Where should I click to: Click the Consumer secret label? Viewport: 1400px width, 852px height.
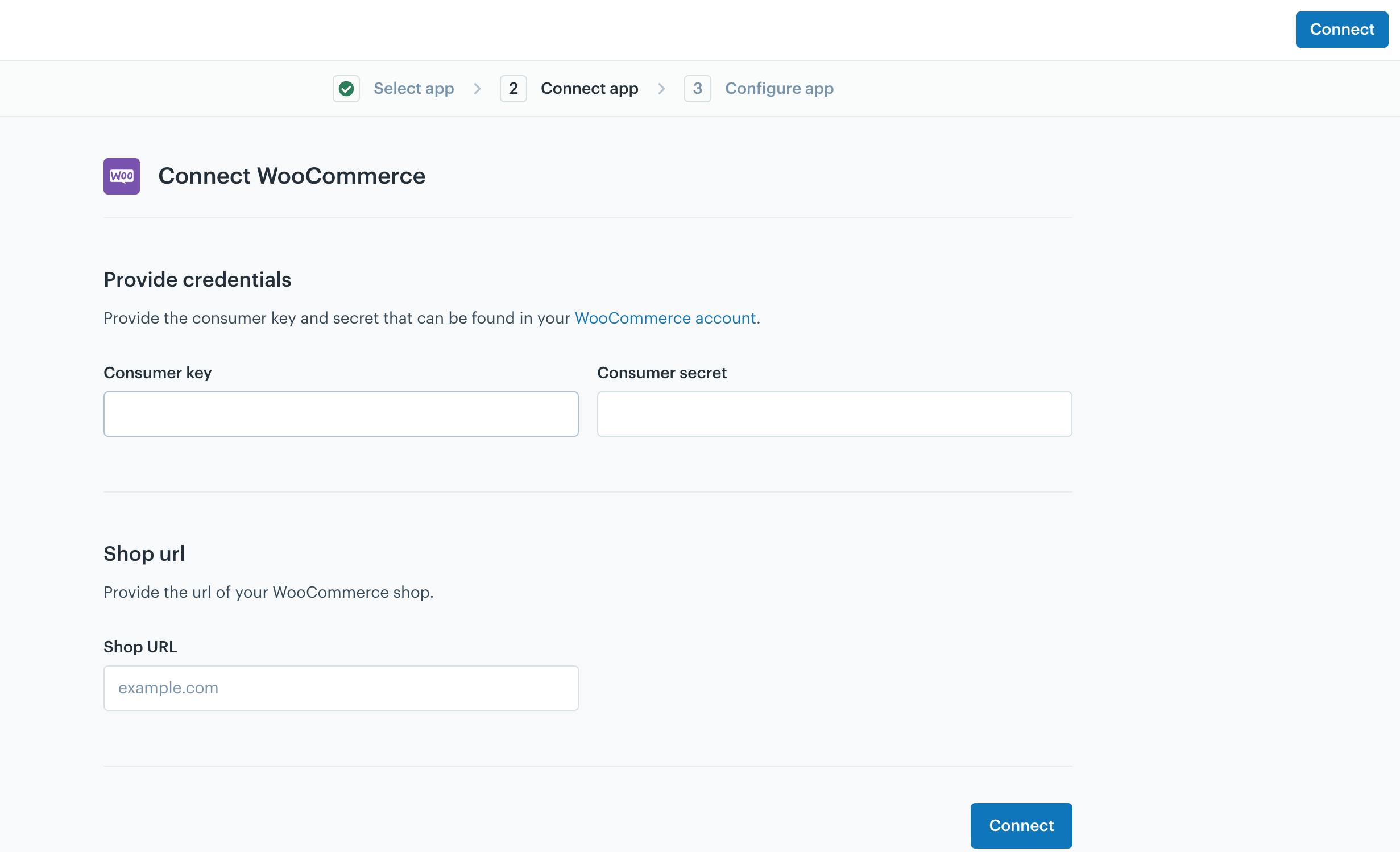click(x=662, y=373)
